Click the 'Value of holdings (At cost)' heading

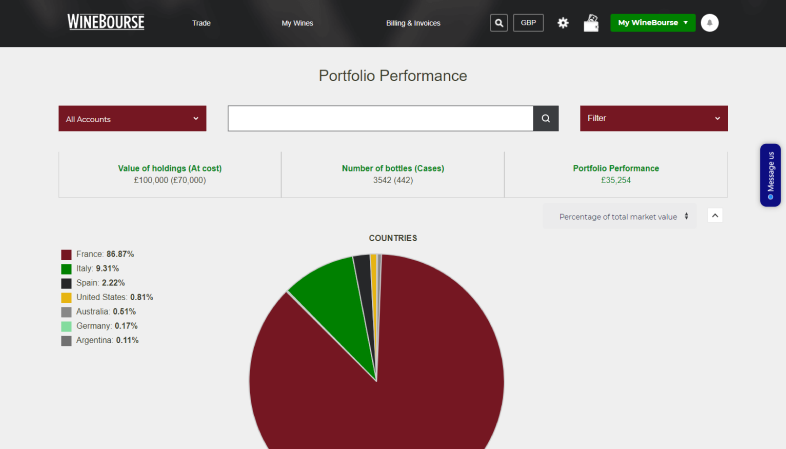click(170, 168)
